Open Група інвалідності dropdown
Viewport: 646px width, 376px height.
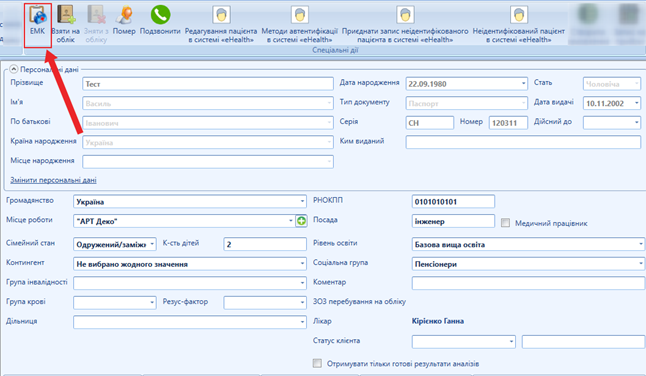(302, 283)
